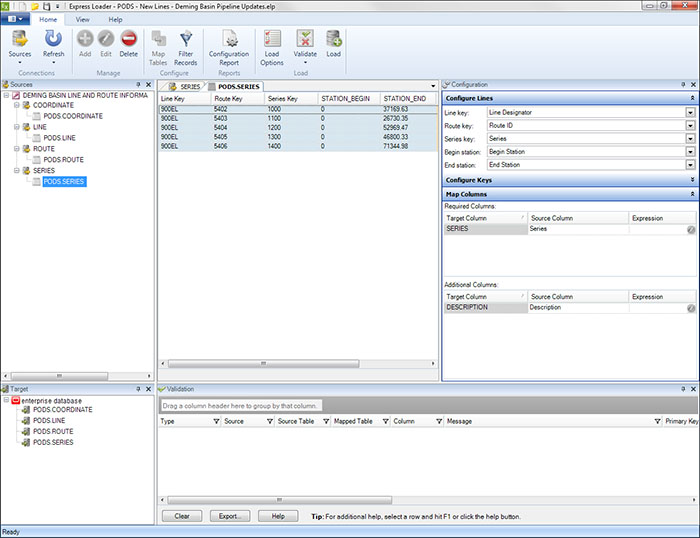This screenshot has width=700, height=538.
Task: Open the Route key dropdown
Action: [x=691, y=125]
